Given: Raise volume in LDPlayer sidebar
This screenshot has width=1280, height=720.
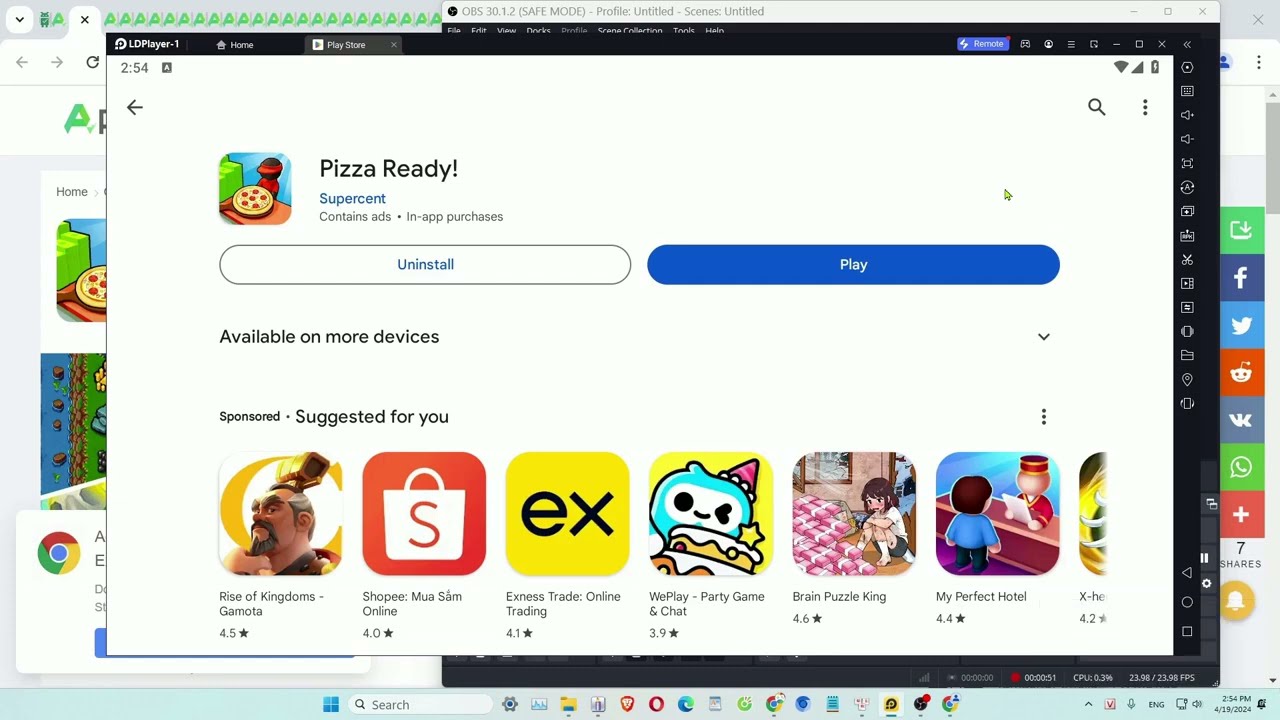Looking at the screenshot, I should pyautogui.click(x=1187, y=115).
